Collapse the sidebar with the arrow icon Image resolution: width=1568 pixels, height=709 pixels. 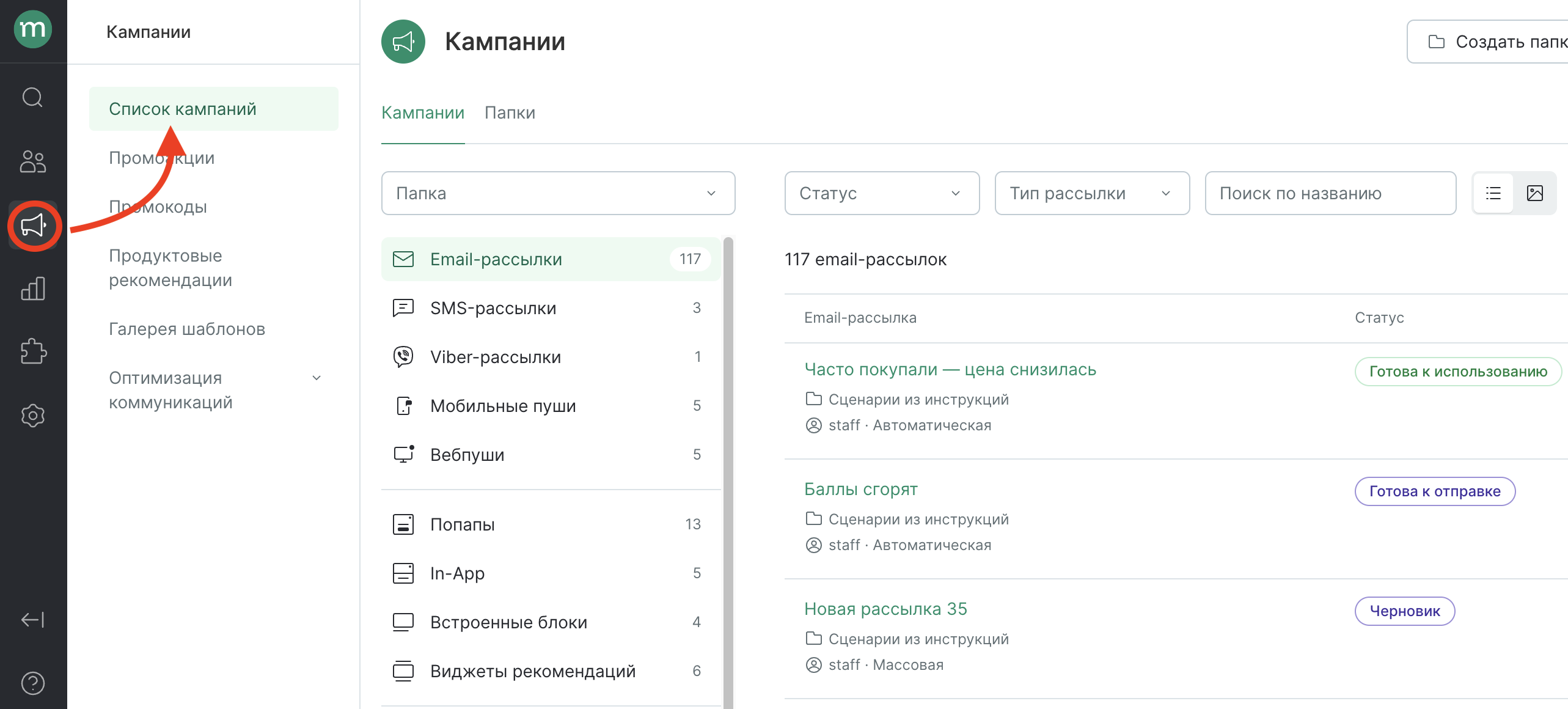click(33, 620)
